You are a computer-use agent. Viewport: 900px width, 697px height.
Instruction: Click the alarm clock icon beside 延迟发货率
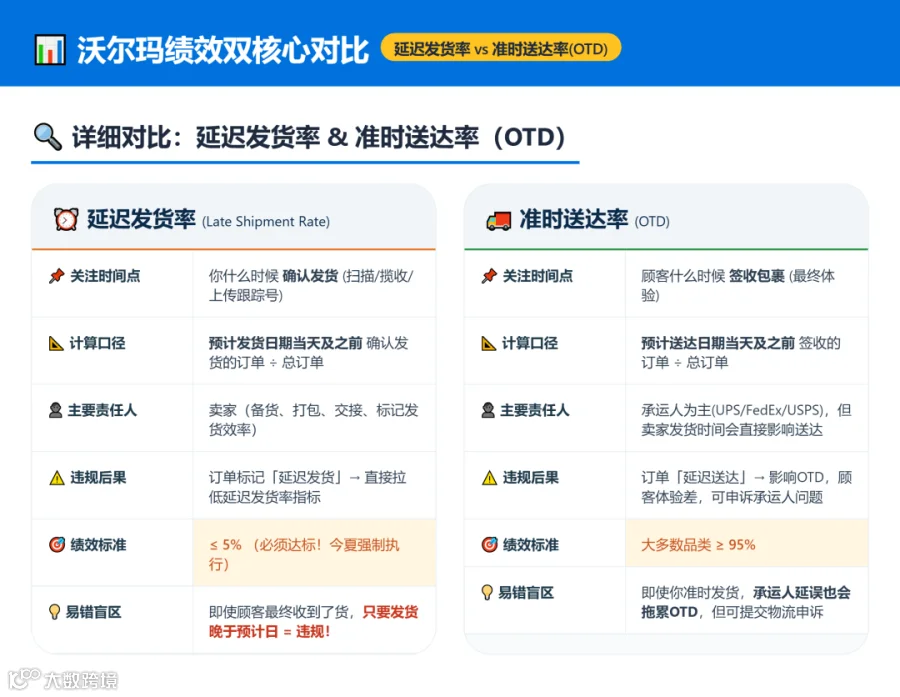(66, 219)
